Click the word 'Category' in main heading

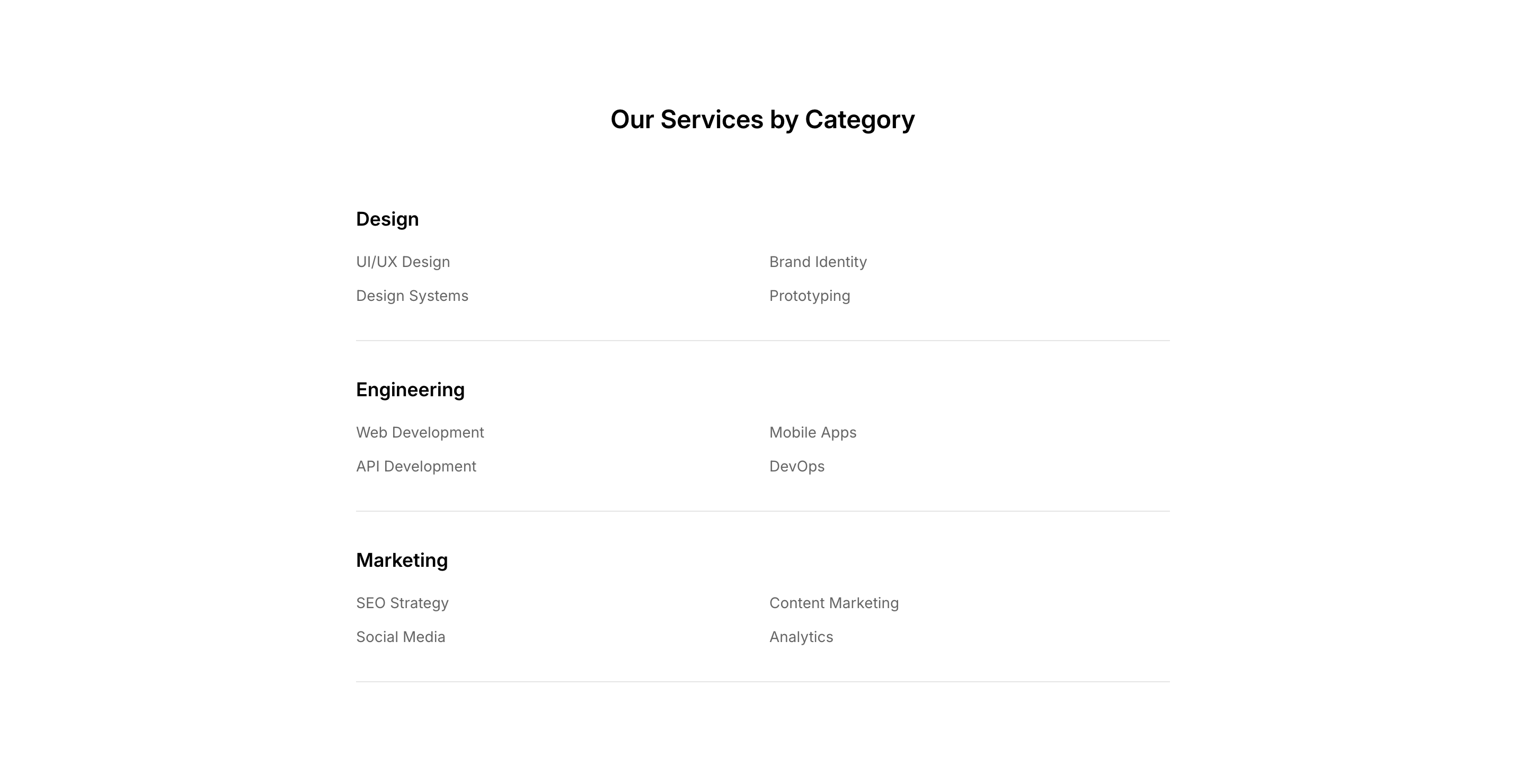tap(859, 120)
